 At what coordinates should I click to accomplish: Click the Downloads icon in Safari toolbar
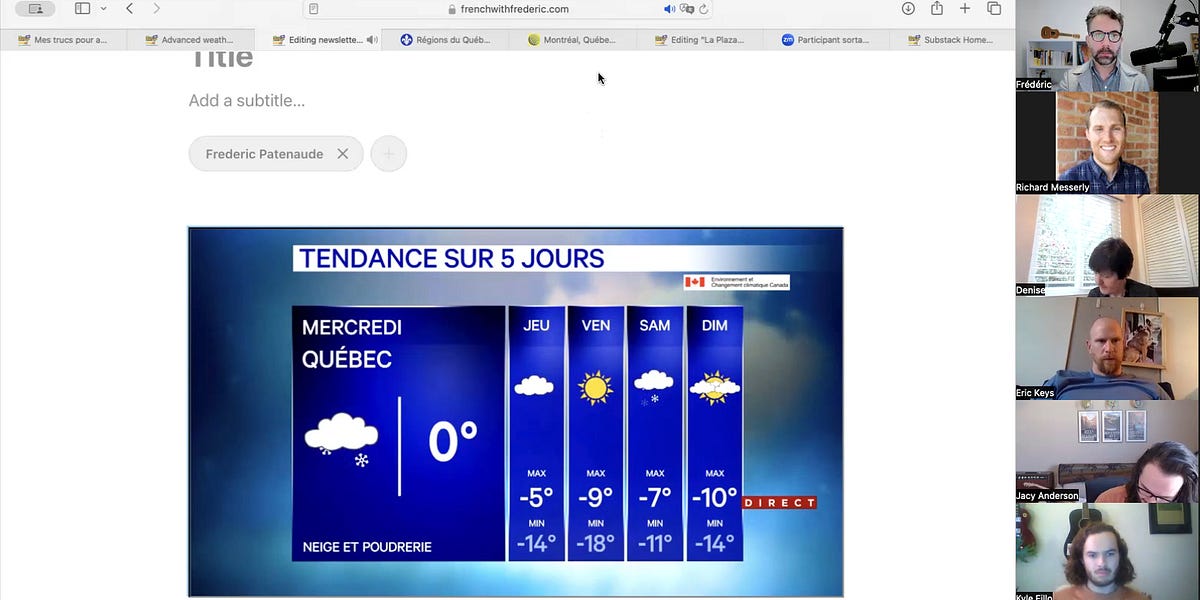908,8
